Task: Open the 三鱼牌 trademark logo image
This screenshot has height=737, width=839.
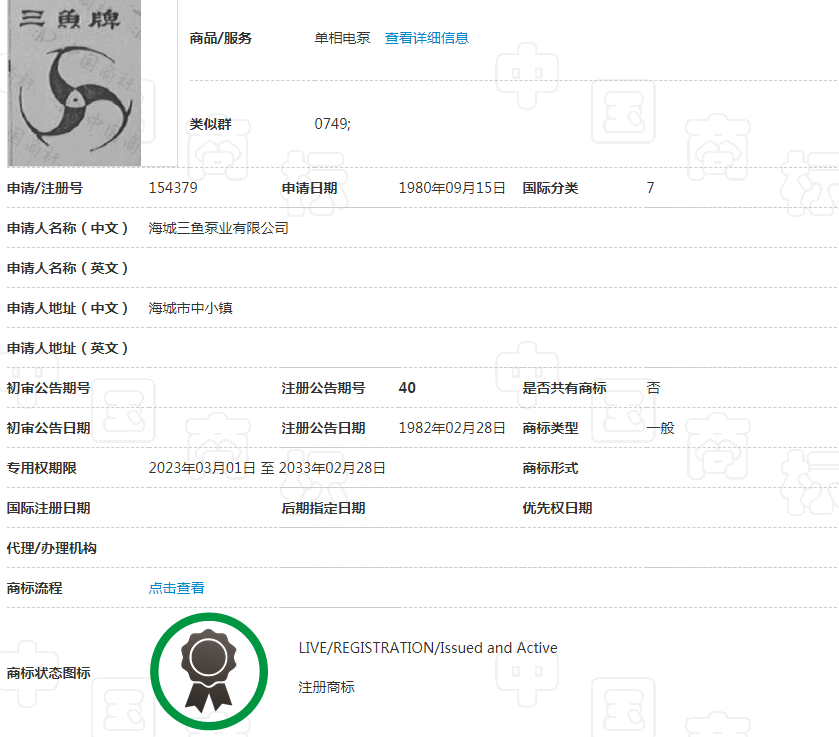Action: [74, 83]
